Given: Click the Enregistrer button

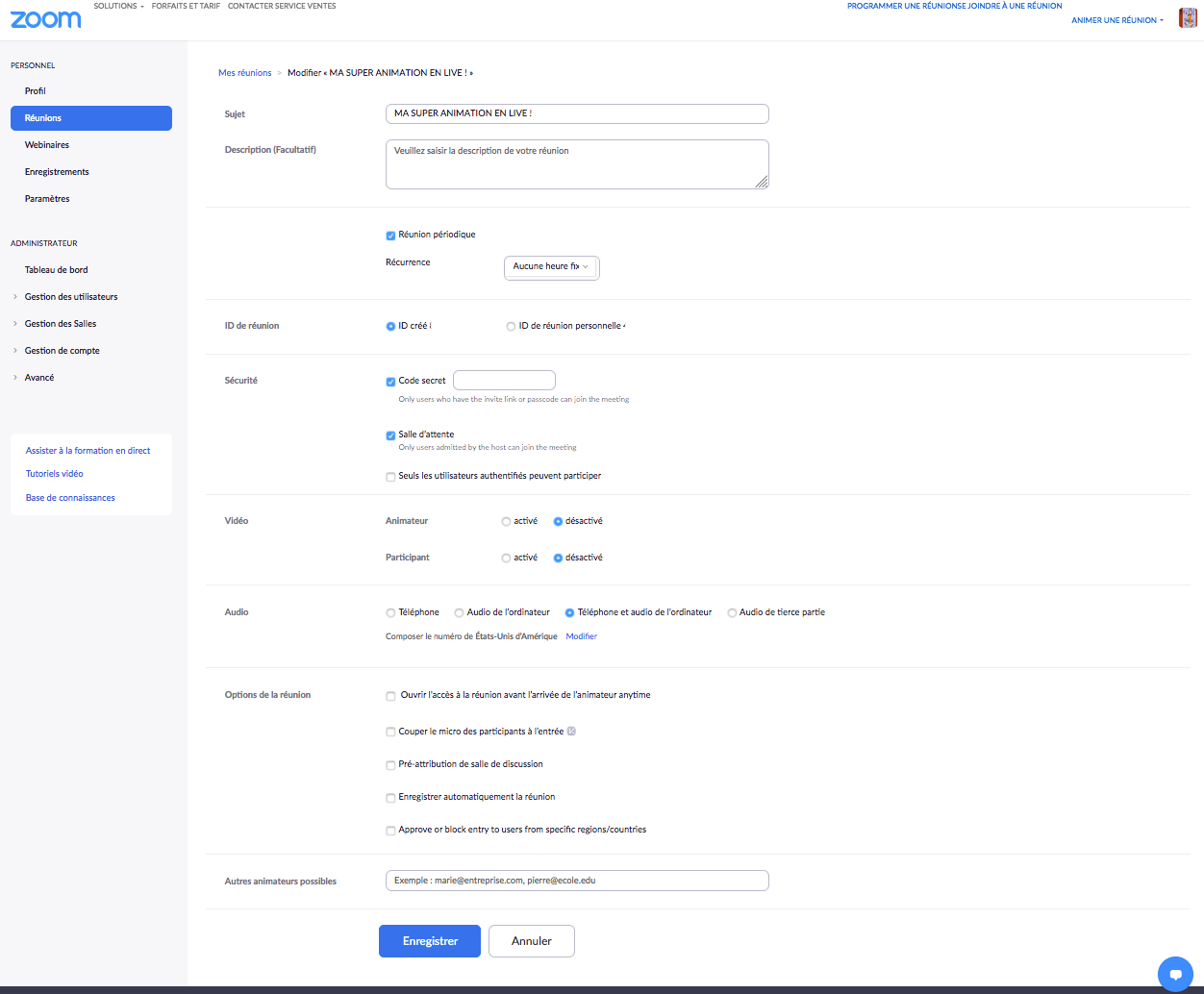Looking at the screenshot, I should 430,941.
